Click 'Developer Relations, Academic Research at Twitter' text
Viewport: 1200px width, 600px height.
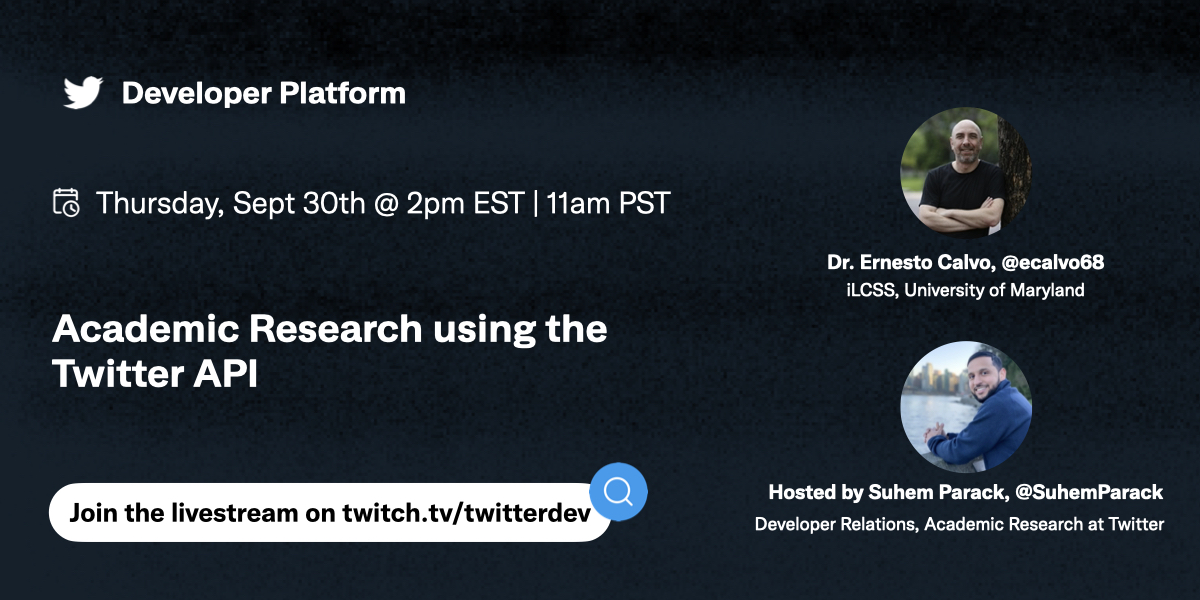click(960, 524)
